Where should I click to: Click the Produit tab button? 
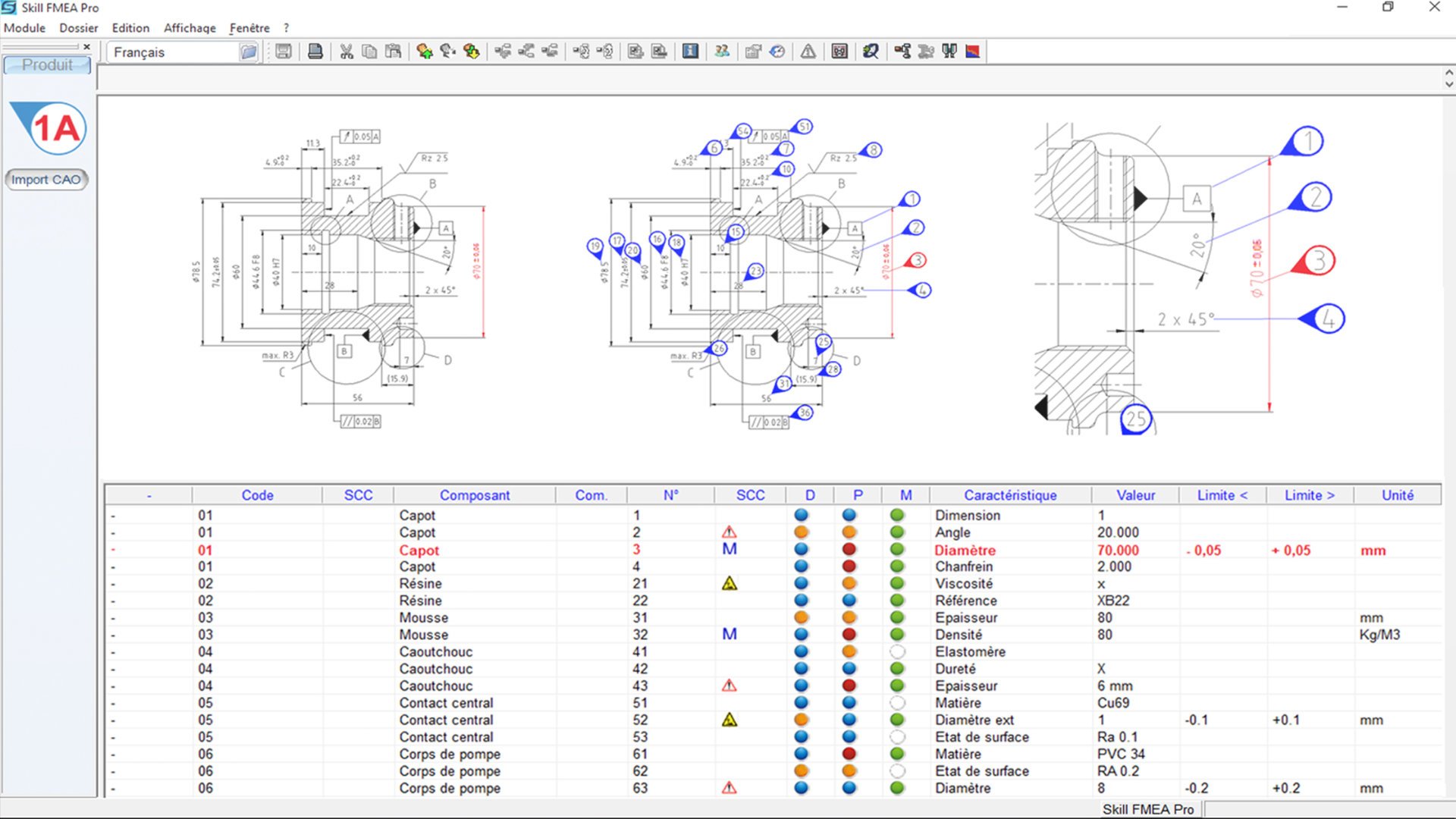tap(47, 65)
